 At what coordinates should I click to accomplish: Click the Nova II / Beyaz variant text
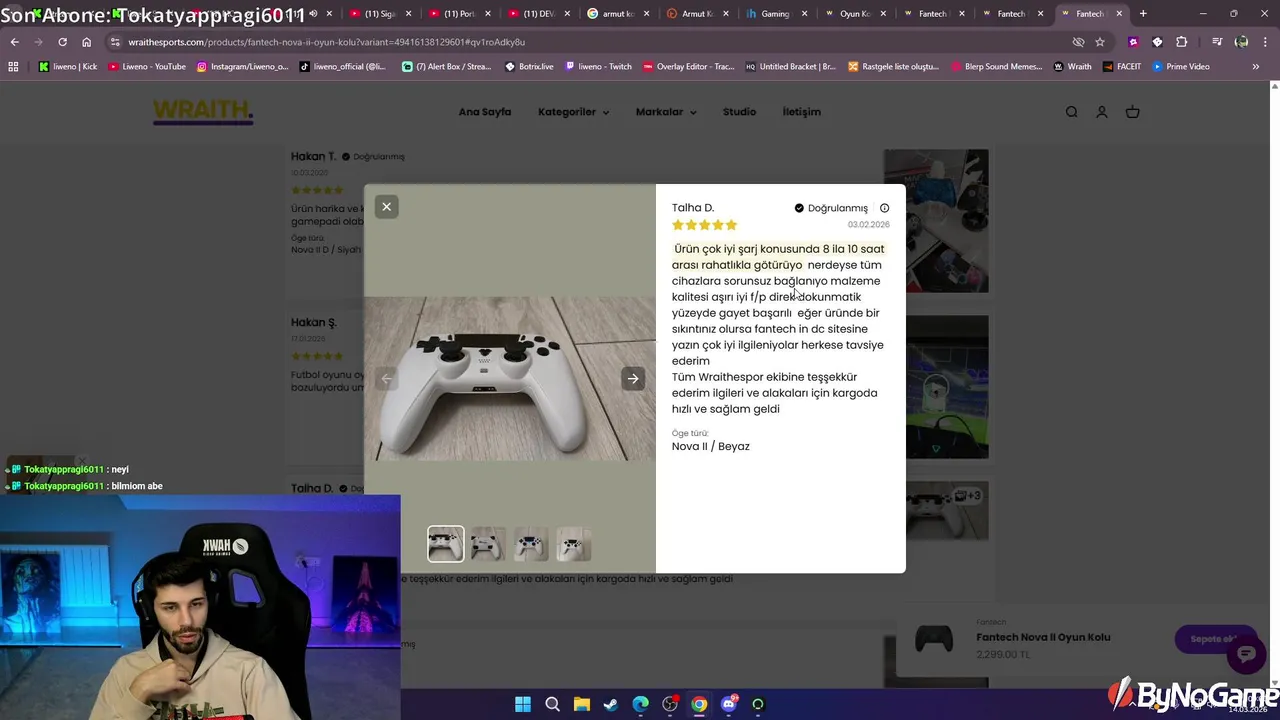tap(711, 446)
